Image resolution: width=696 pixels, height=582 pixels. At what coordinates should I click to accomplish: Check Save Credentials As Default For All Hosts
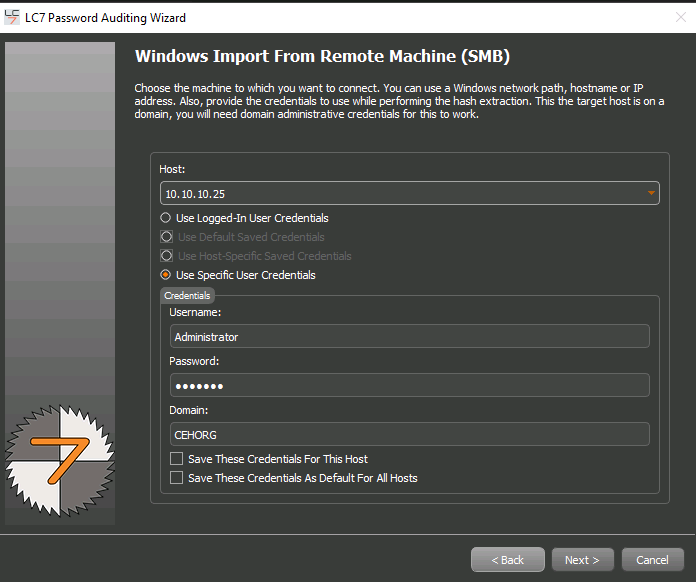[x=177, y=478]
